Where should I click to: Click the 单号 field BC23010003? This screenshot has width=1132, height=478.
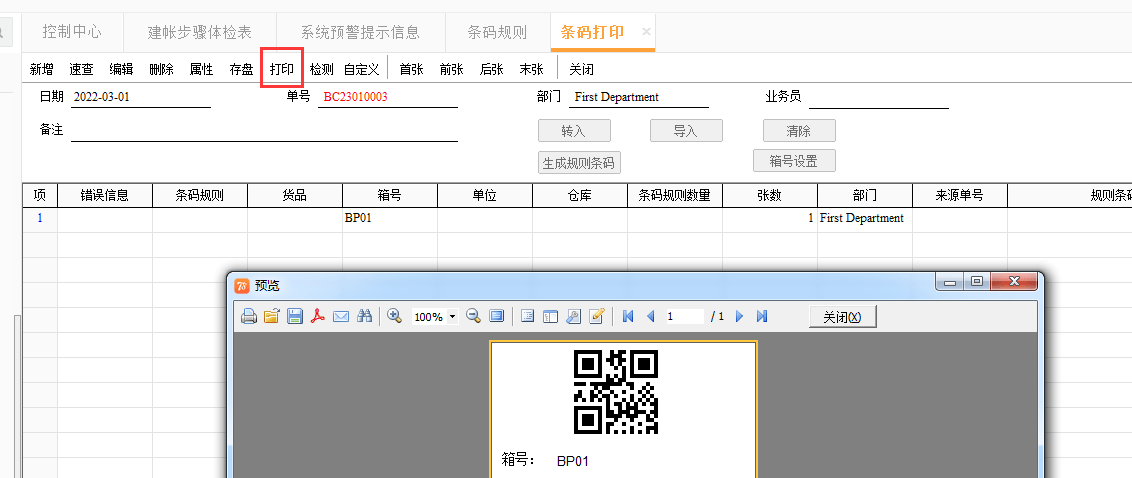(x=388, y=97)
